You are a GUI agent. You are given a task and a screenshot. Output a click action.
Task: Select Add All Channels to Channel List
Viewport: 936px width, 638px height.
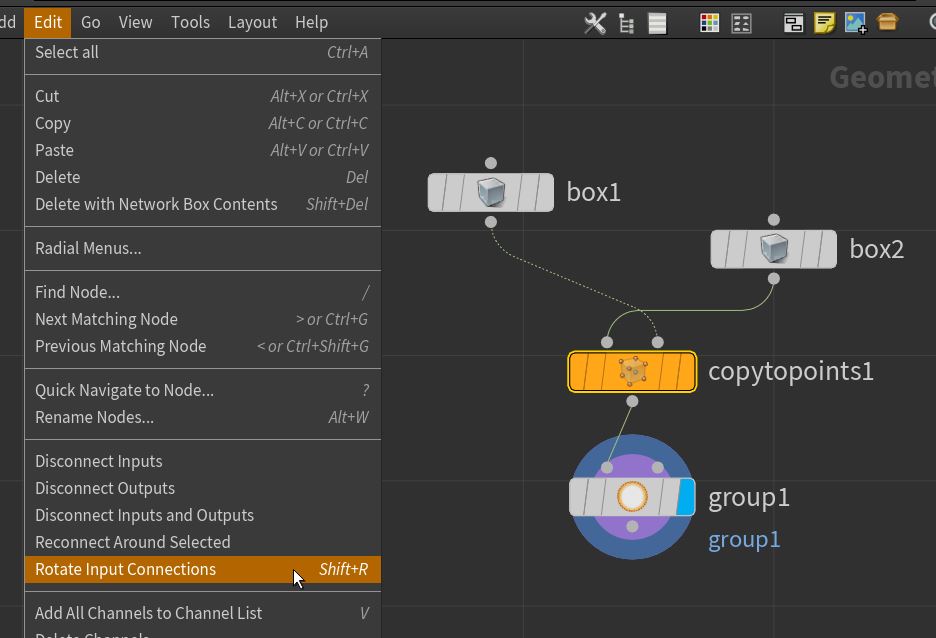coord(202,613)
